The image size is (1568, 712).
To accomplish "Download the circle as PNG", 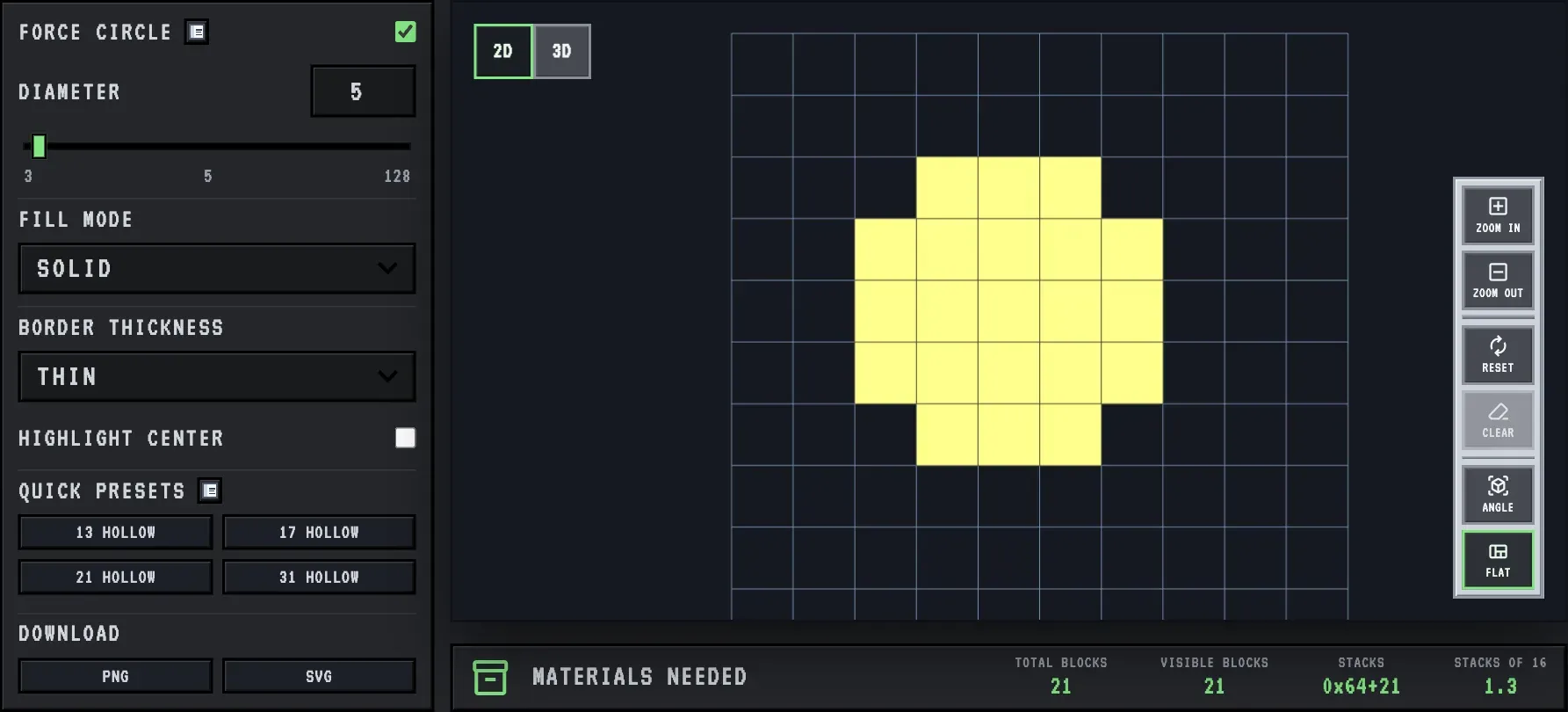I will pyautogui.click(x=116, y=676).
